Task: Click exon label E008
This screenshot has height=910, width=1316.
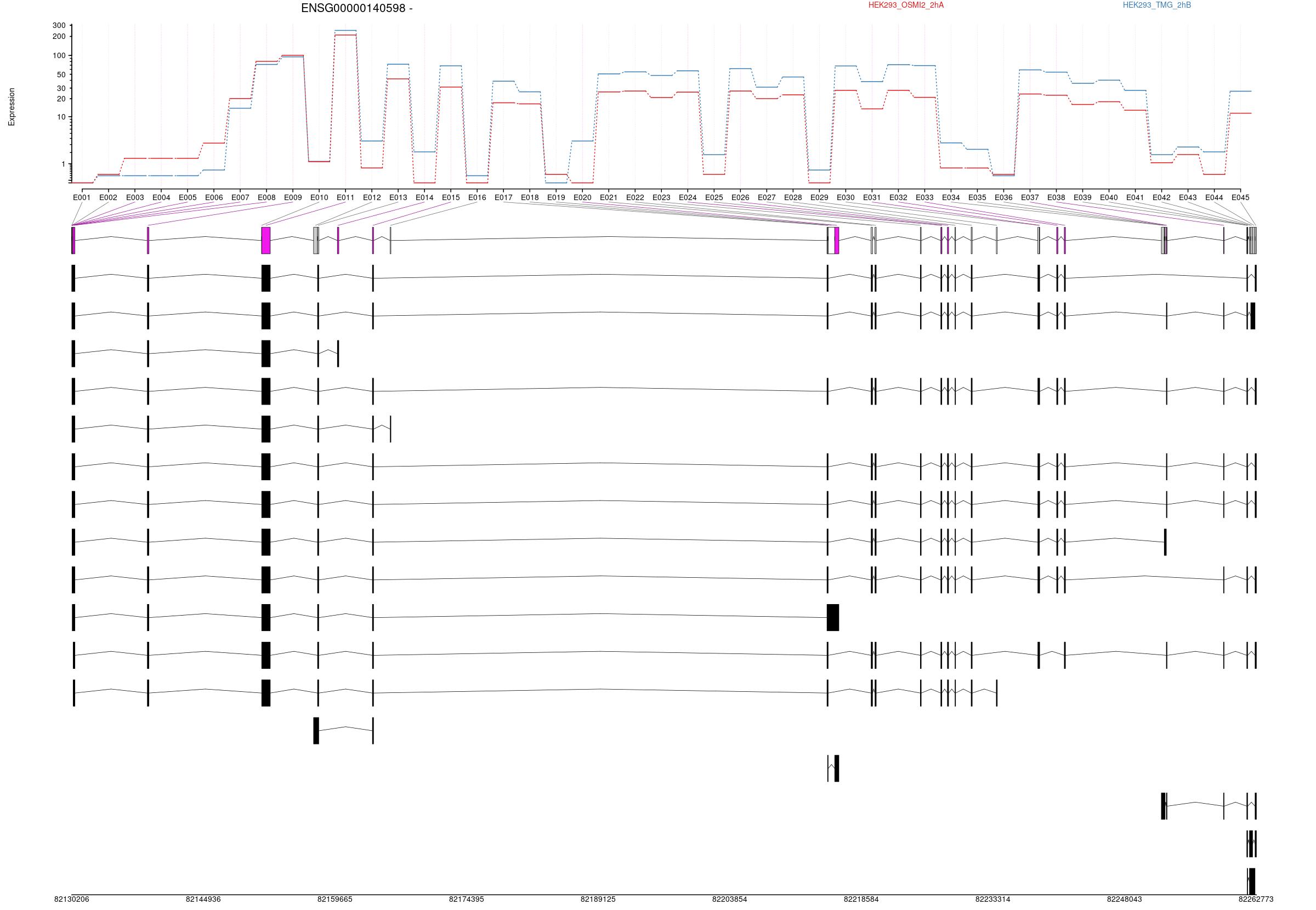Action: [x=266, y=198]
